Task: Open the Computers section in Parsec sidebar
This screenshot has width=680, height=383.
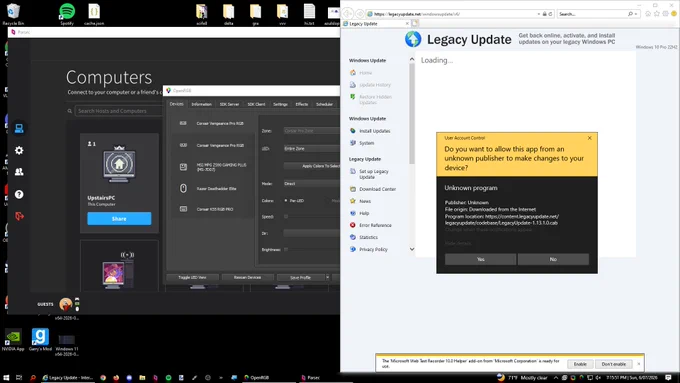Action: (19, 128)
